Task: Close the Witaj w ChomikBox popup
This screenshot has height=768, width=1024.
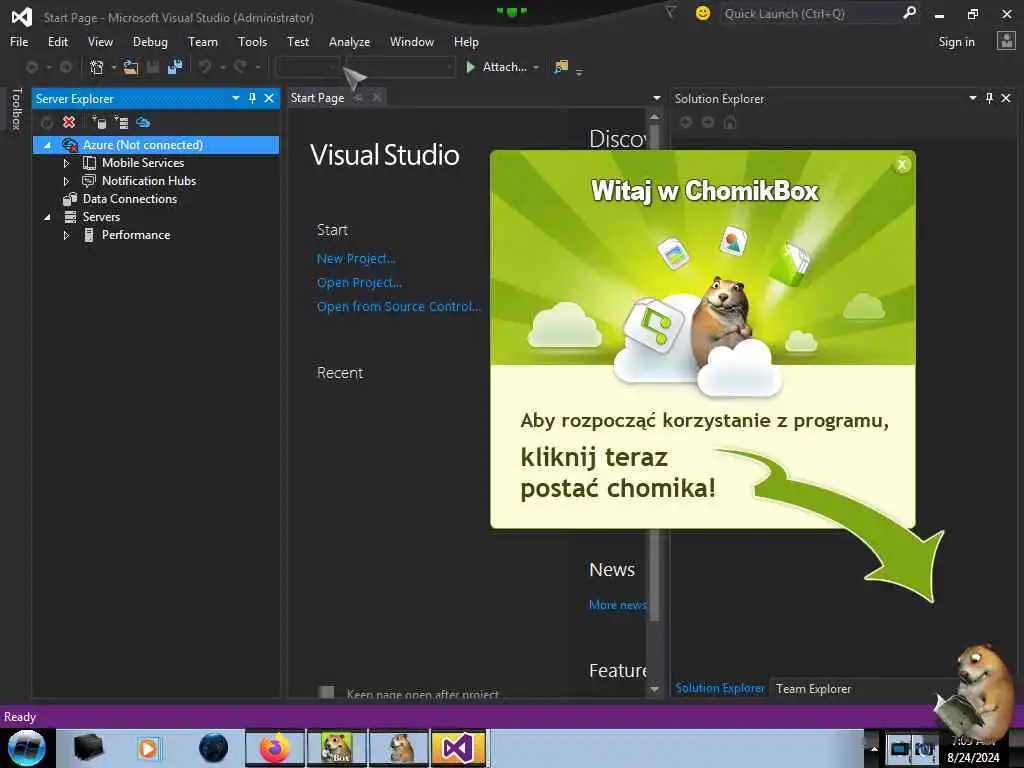Action: click(x=902, y=165)
